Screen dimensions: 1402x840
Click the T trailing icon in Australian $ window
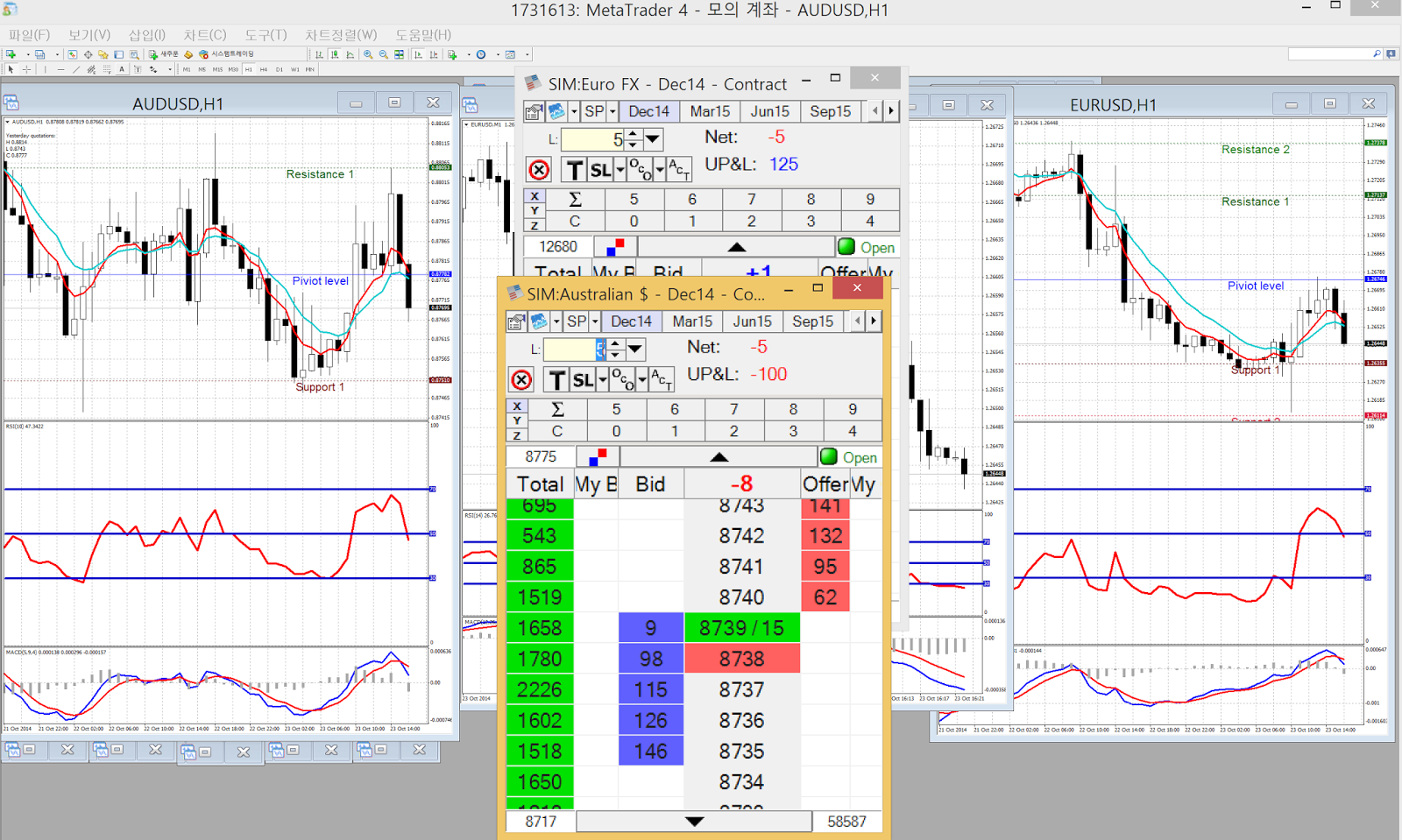[x=556, y=380]
